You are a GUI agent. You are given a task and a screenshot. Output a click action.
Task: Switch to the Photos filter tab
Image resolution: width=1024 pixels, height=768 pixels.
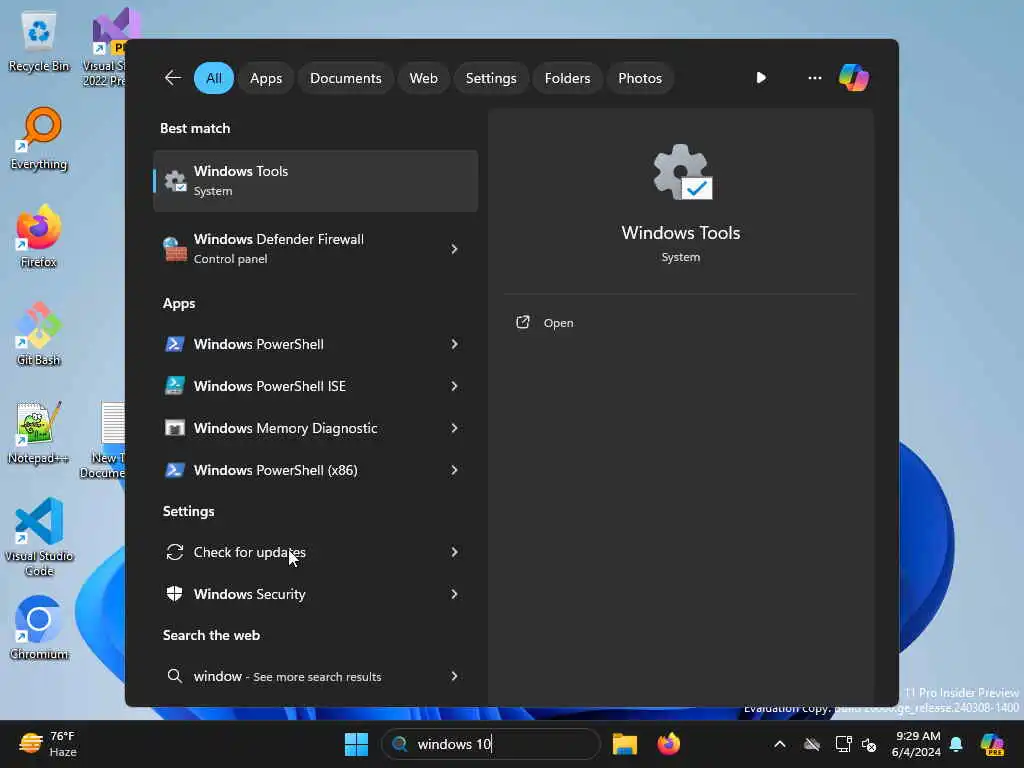point(640,78)
